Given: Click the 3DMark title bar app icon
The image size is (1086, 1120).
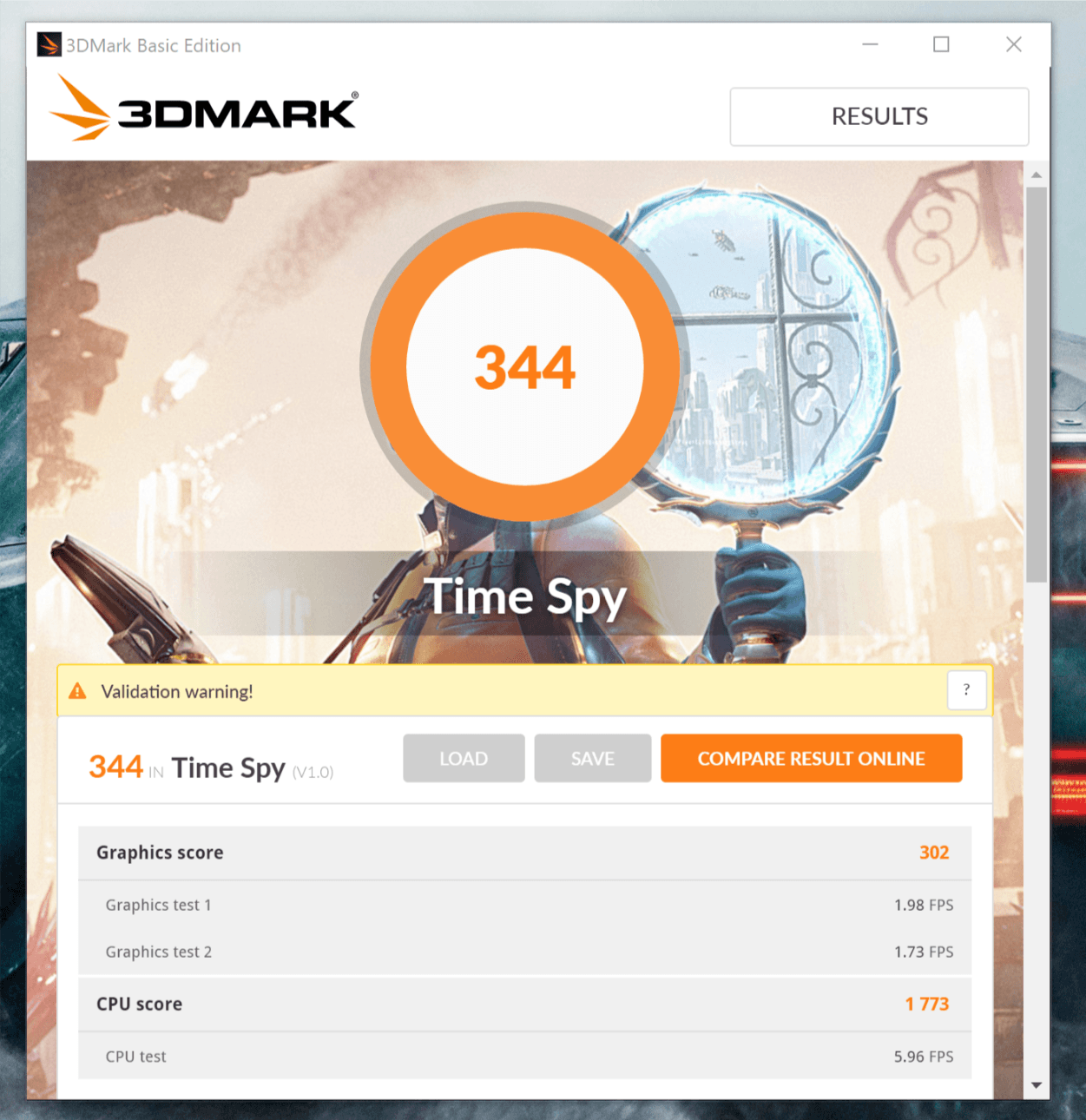Looking at the screenshot, I should click(49, 45).
